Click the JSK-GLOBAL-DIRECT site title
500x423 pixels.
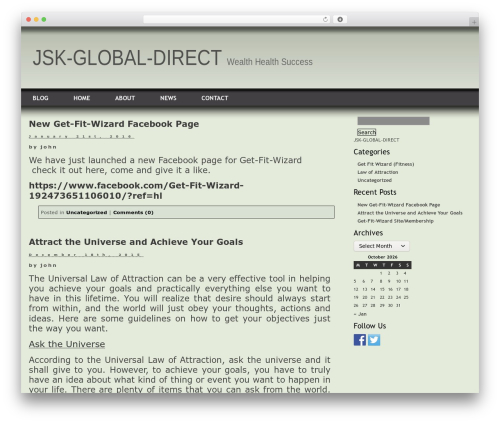tap(127, 58)
